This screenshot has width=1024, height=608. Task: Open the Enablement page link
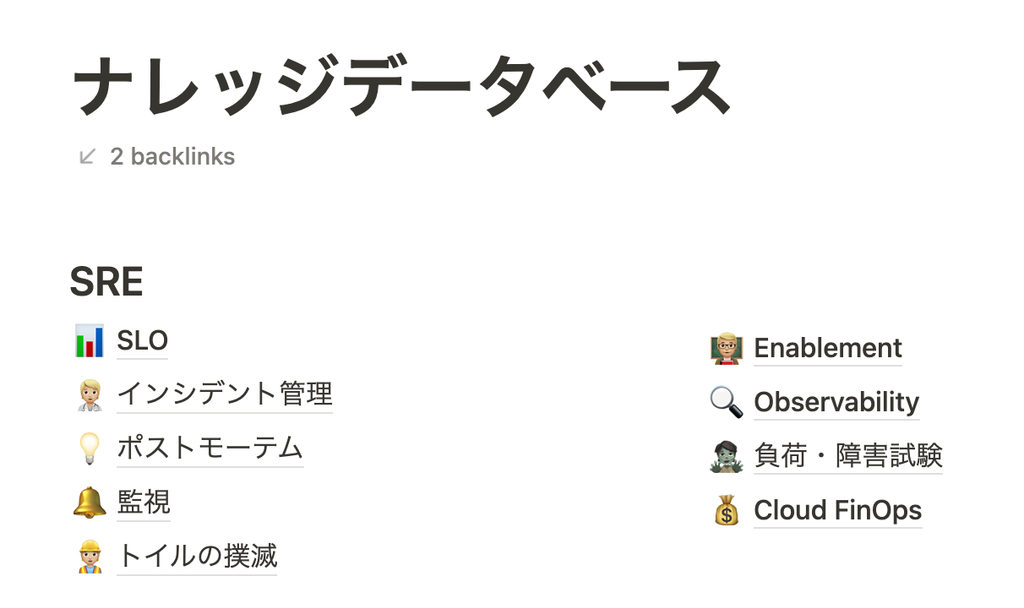click(828, 347)
